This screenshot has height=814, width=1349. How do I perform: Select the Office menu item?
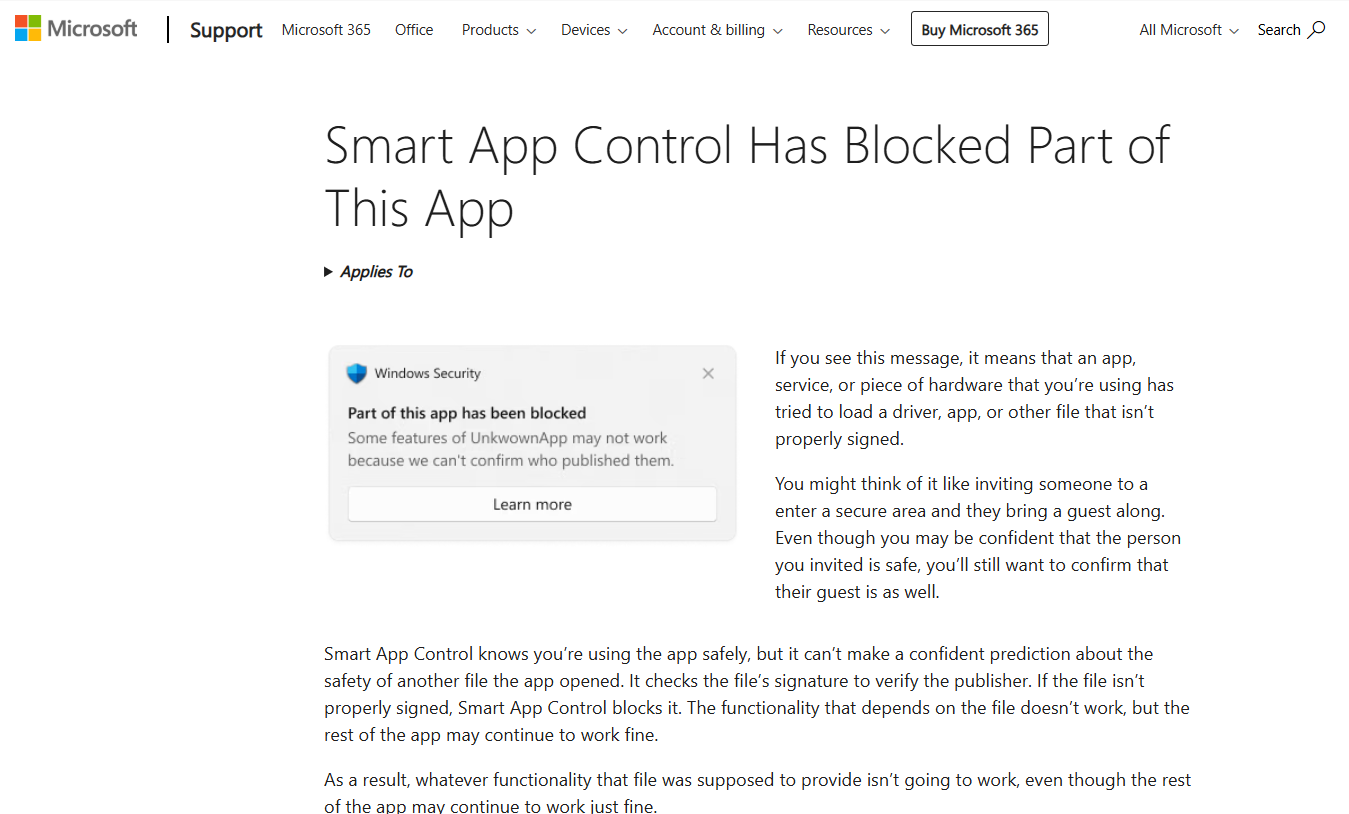[413, 30]
